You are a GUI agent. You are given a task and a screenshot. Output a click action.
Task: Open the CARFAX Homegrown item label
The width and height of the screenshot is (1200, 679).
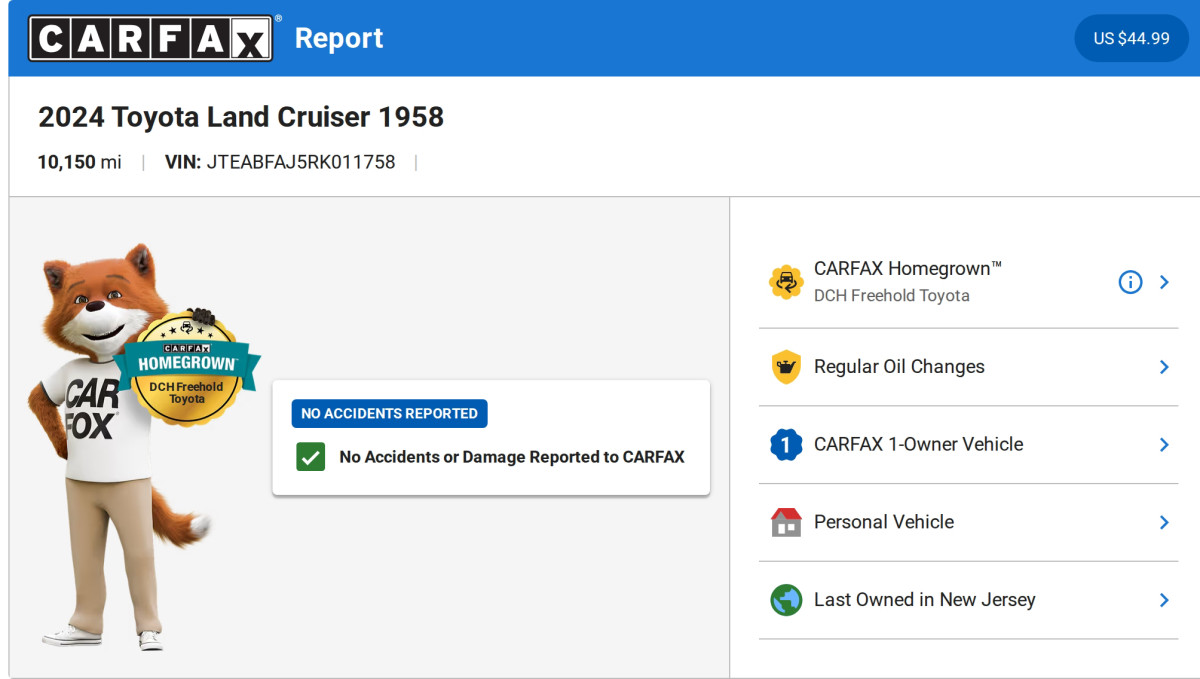point(907,269)
